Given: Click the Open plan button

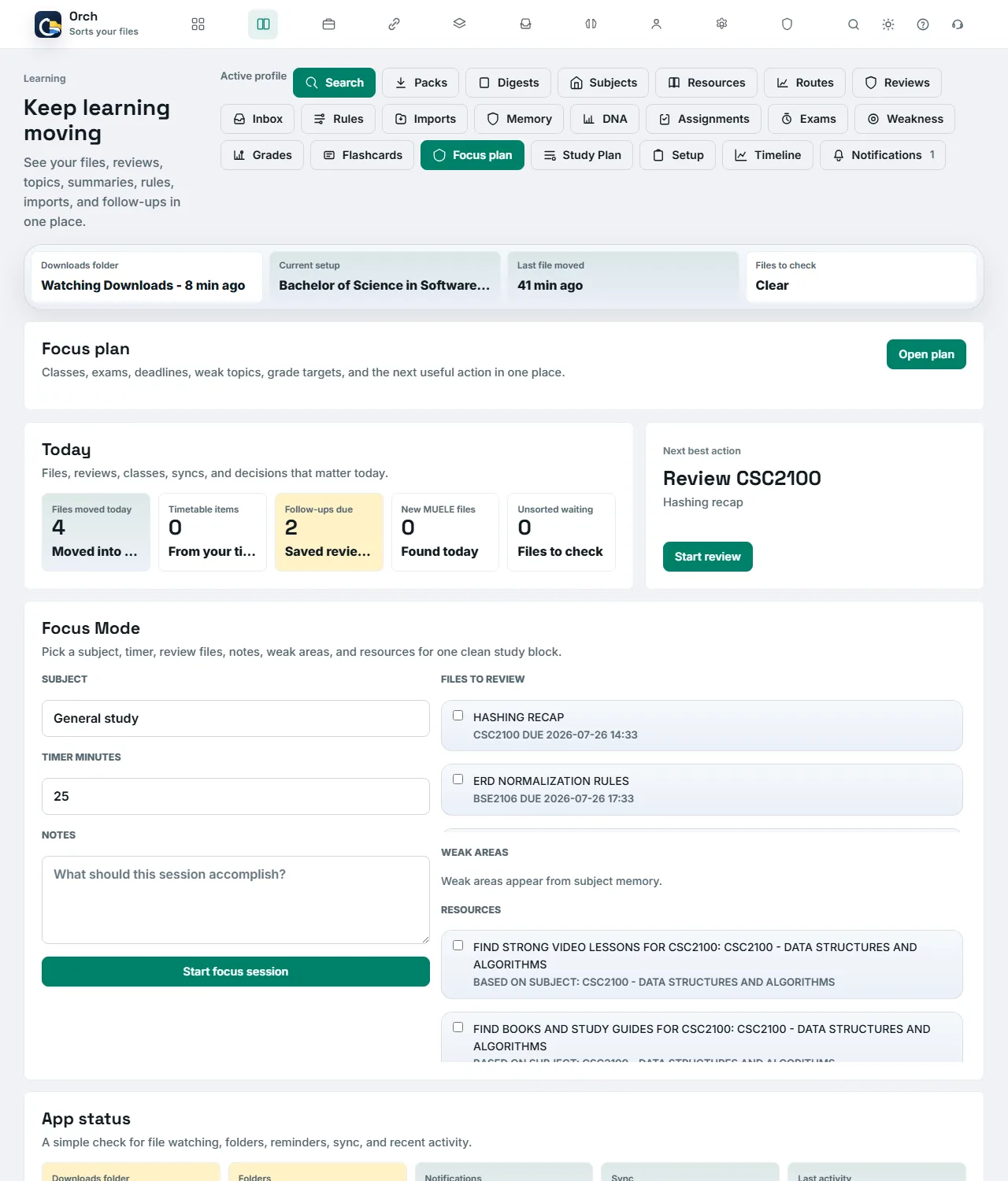Looking at the screenshot, I should [x=926, y=354].
